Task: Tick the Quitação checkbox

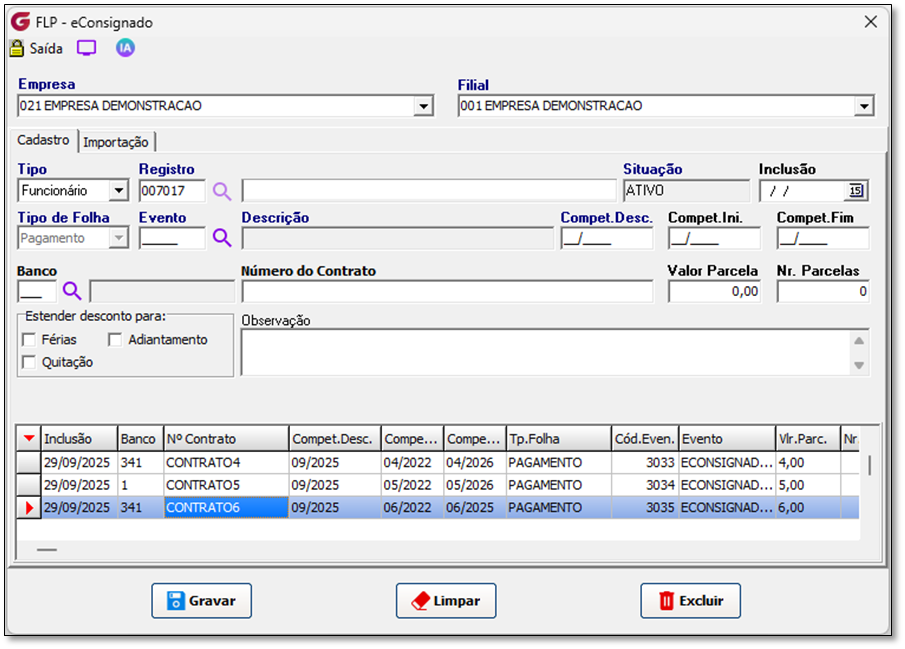Action: tap(29, 362)
